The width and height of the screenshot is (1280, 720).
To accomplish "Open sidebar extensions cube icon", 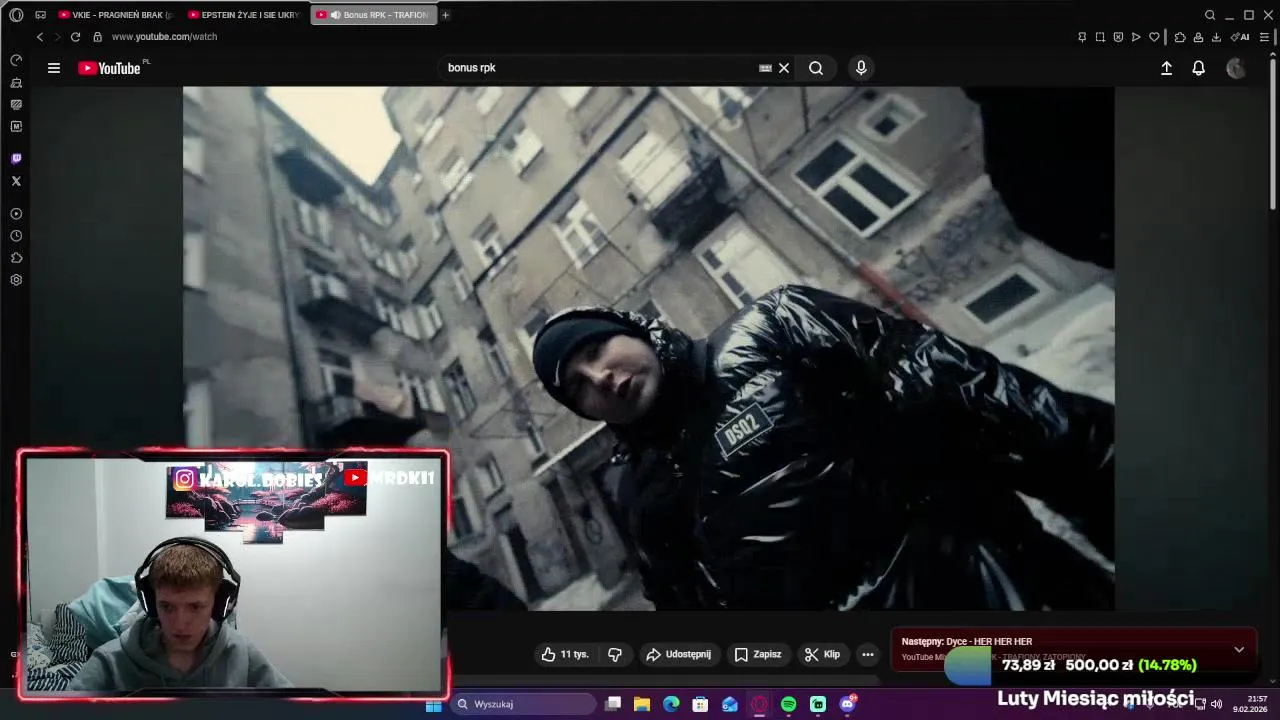I will [16, 258].
